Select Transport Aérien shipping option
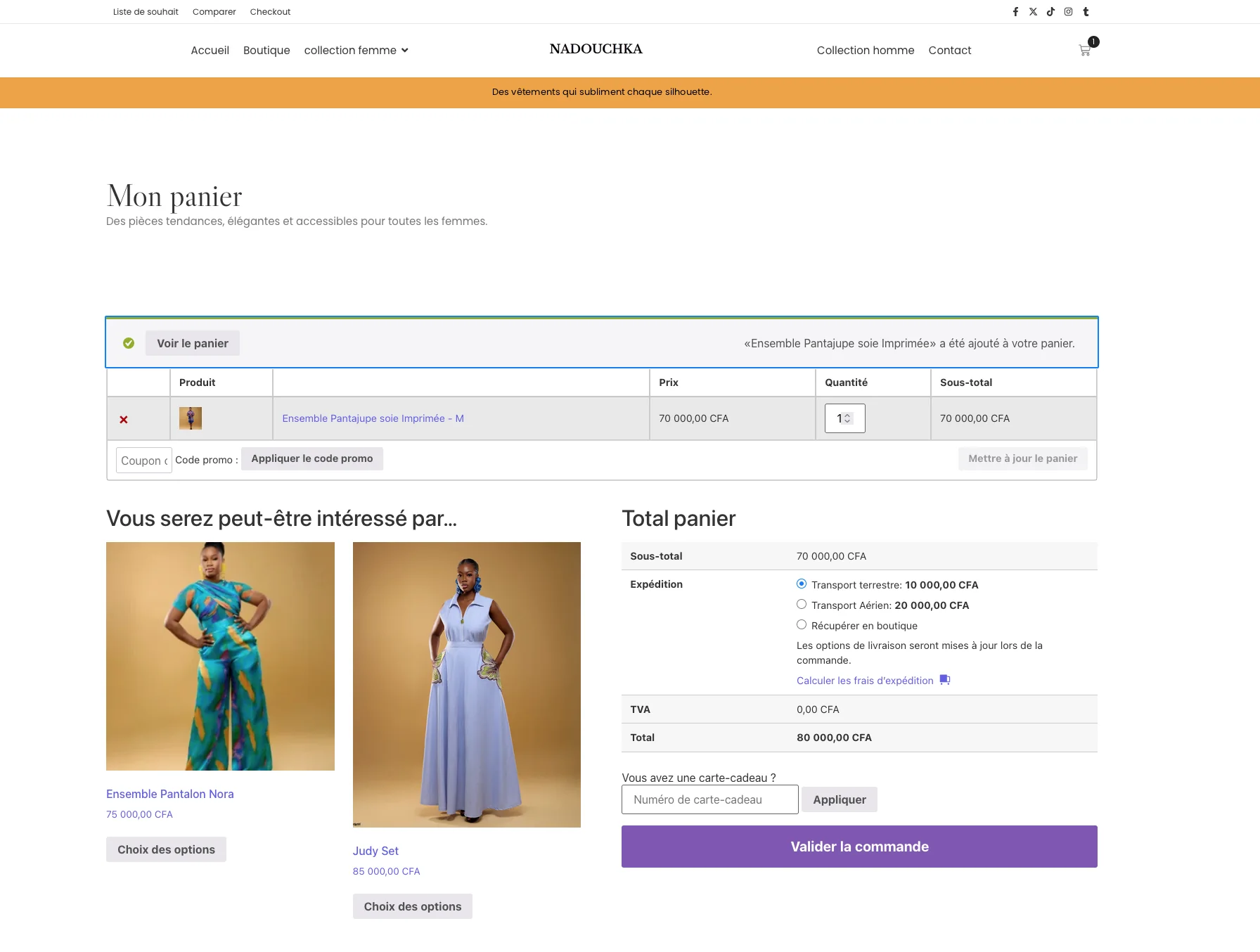1260x952 pixels. tap(802, 604)
